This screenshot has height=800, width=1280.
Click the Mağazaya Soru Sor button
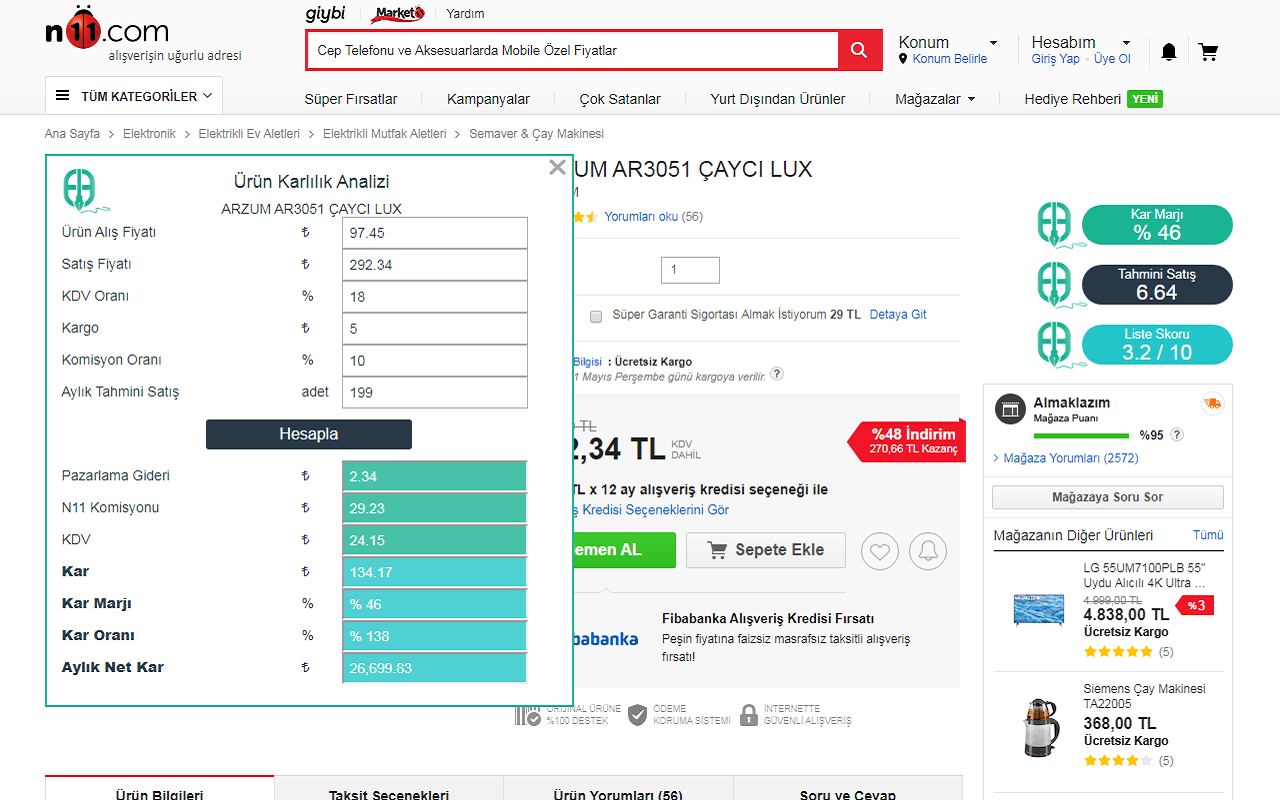[x=1107, y=496]
